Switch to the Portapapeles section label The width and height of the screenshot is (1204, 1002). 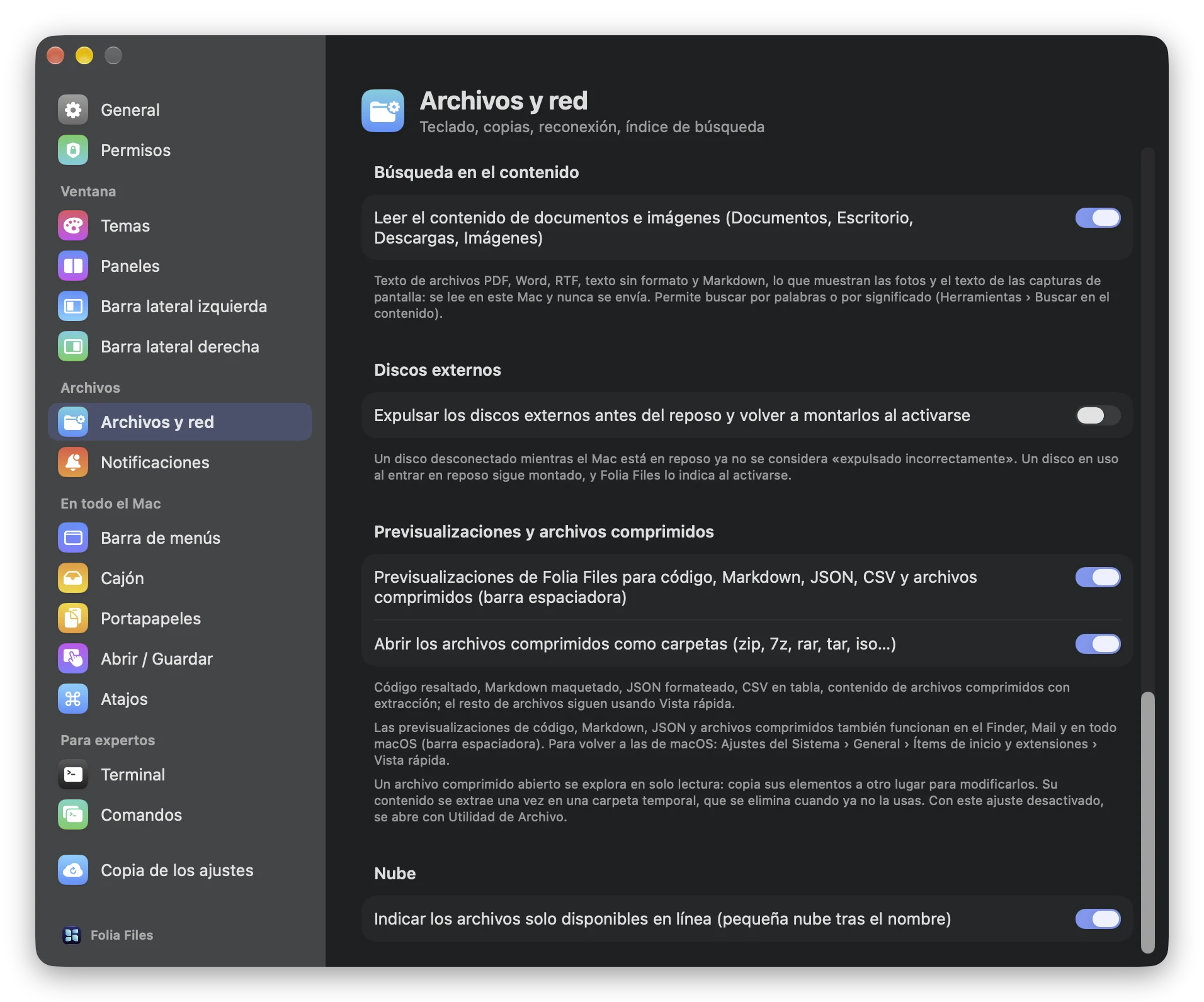click(151, 619)
